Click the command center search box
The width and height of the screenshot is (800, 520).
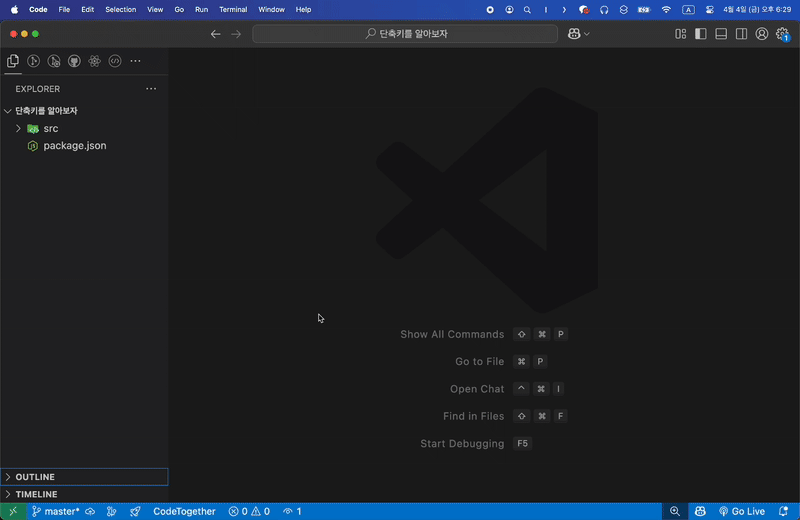tap(405, 34)
